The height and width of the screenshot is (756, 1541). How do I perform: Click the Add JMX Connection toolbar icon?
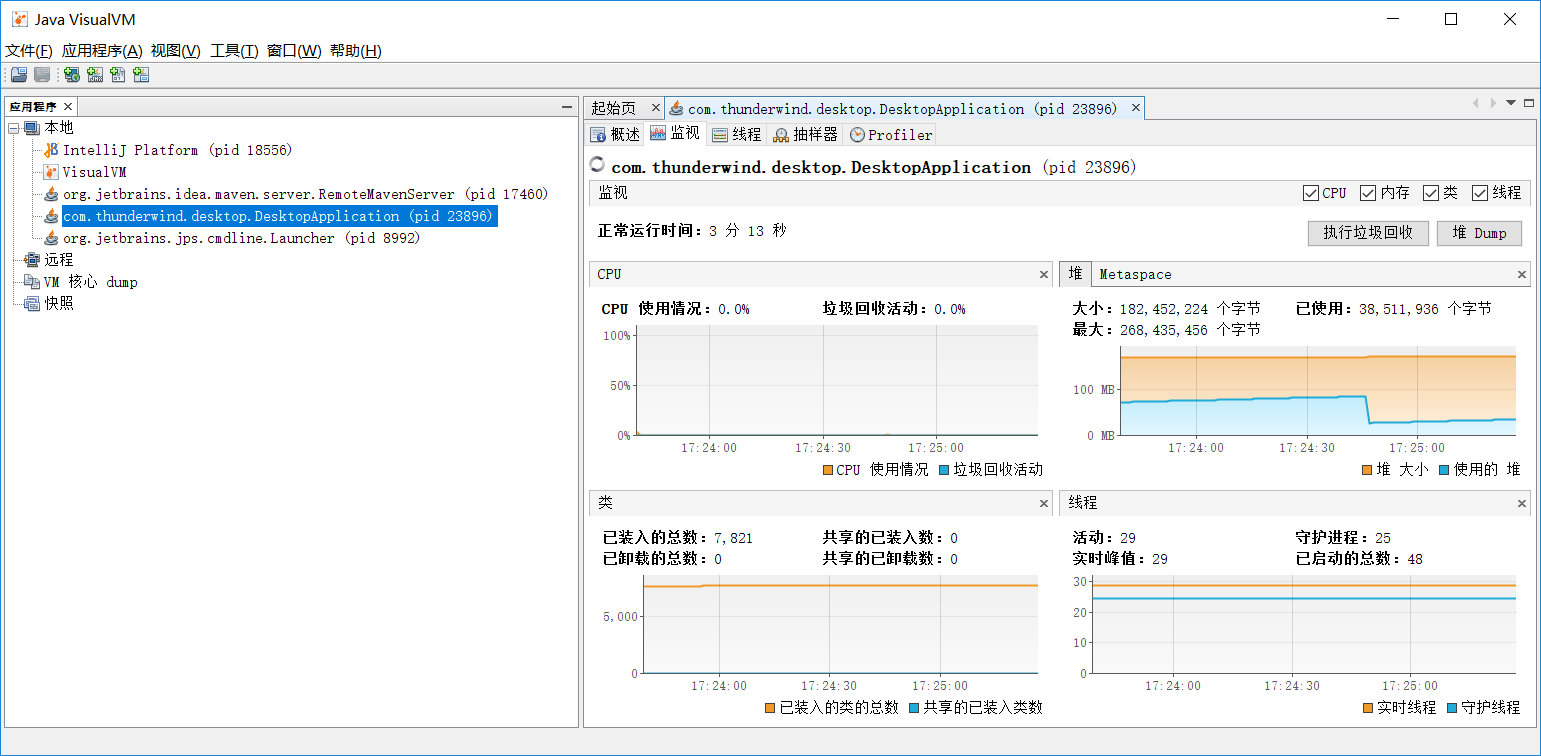point(95,75)
